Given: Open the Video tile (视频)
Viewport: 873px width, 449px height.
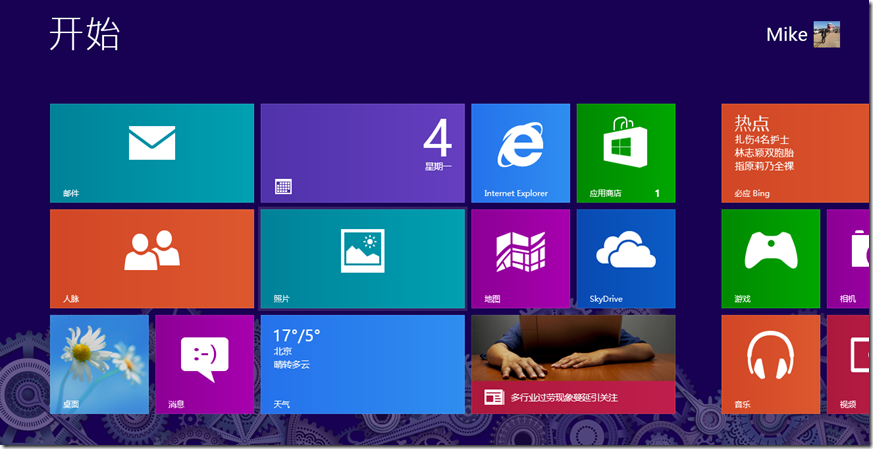Looking at the screenshot, I should (848, 364).
